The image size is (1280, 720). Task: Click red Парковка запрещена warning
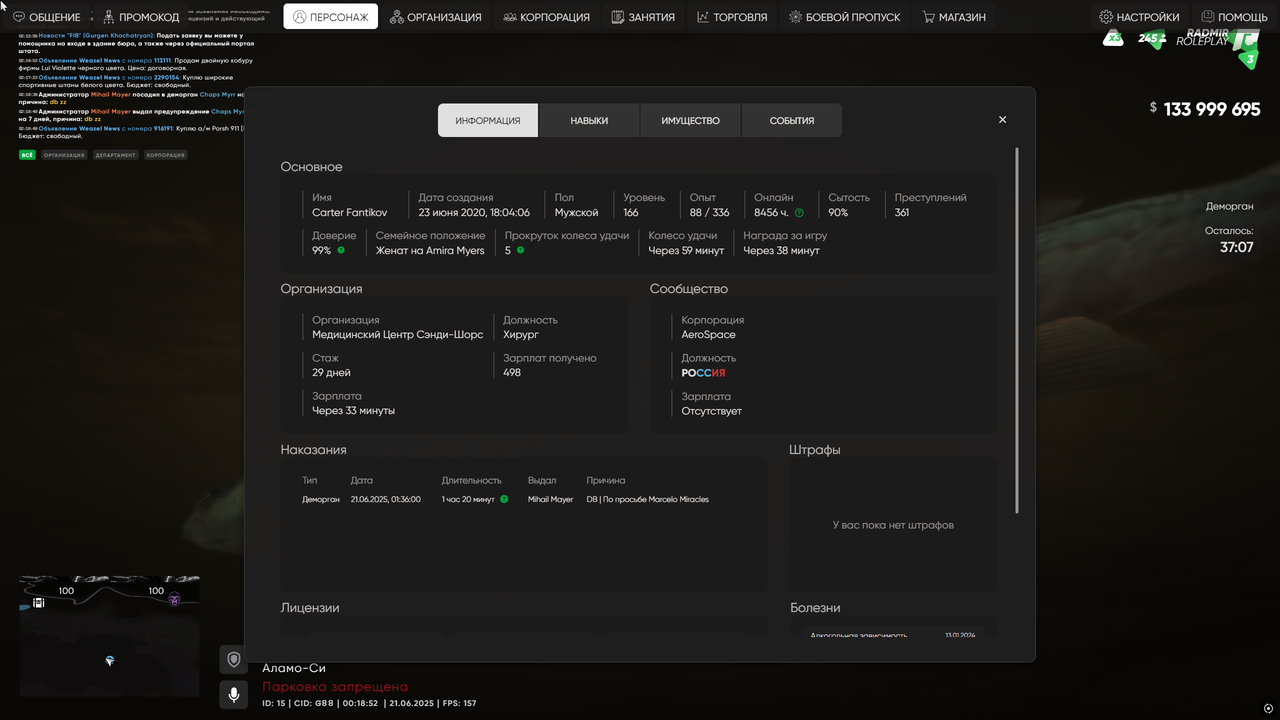pyautogui.click(x=335, y=687)
